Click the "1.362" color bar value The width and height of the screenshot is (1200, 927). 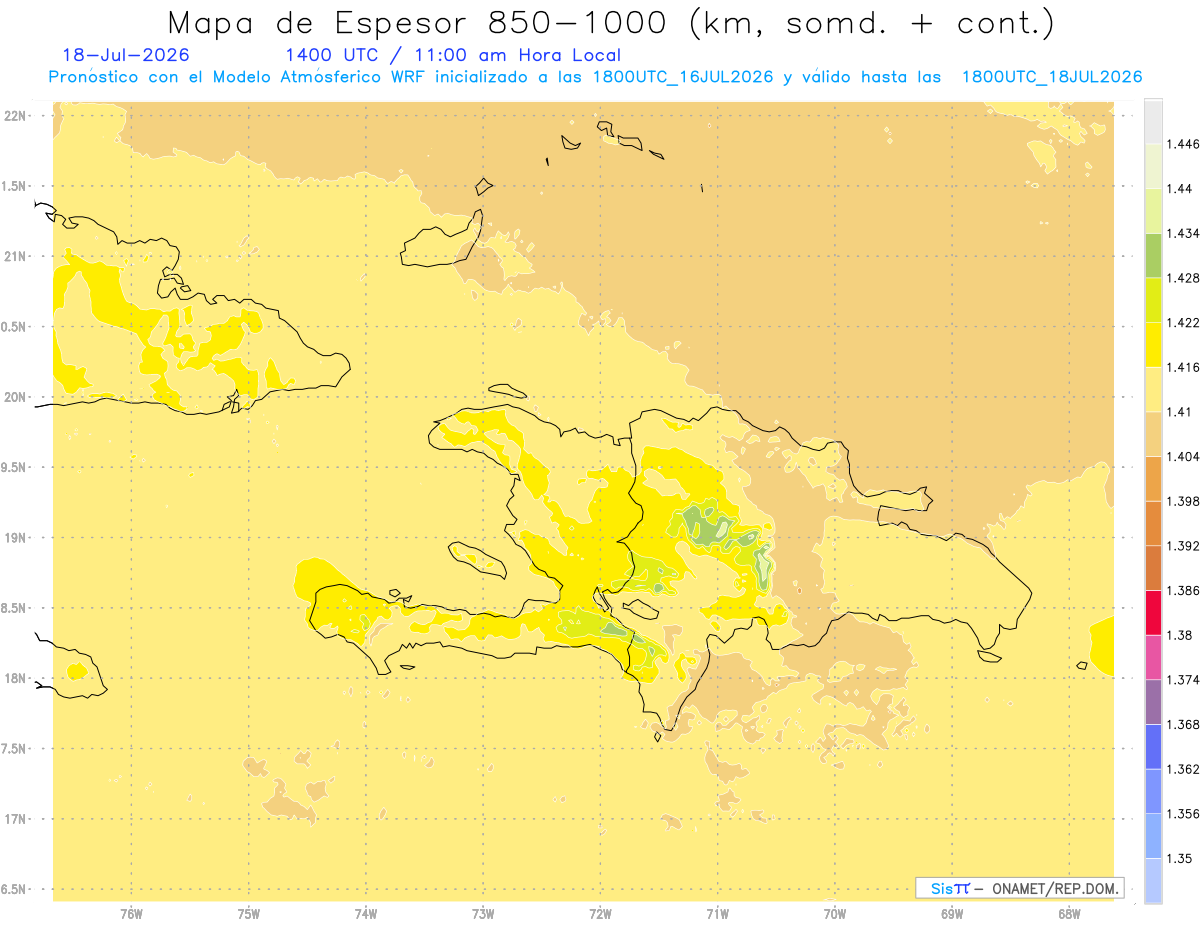coord(1182,769)
